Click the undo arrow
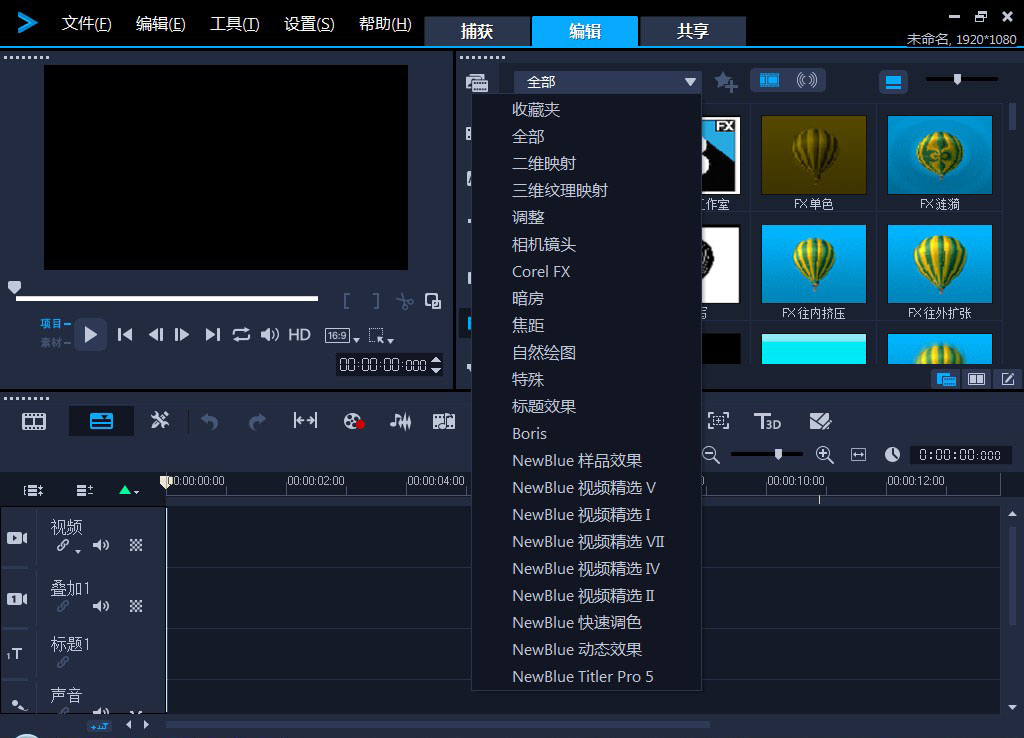Screen dimensions: 1024x738 (209, 421)
